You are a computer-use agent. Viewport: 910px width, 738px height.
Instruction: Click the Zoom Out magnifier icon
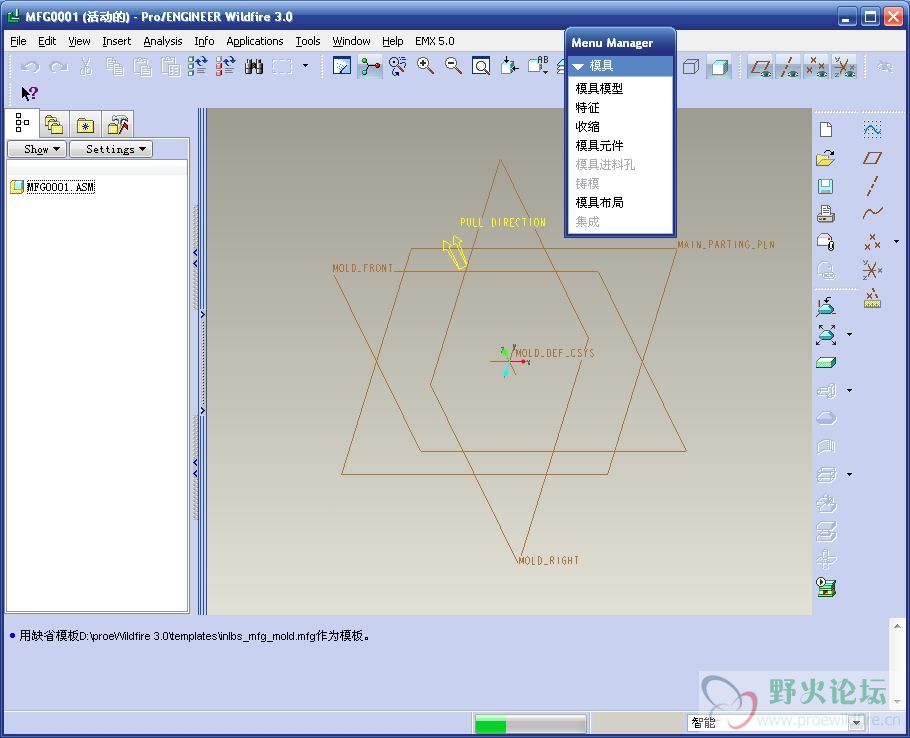(453, 66)
